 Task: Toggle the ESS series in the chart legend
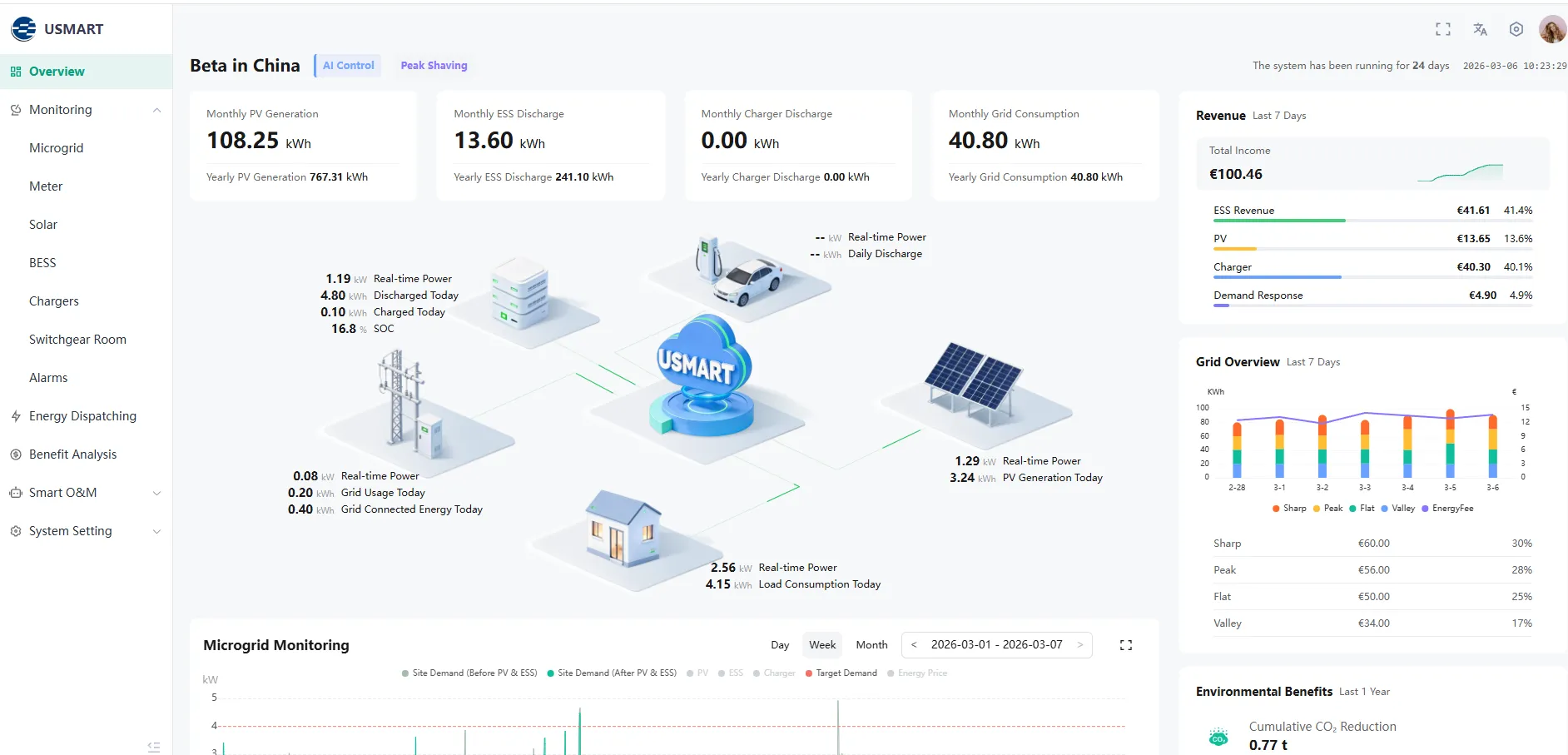[x=731, y=673]
